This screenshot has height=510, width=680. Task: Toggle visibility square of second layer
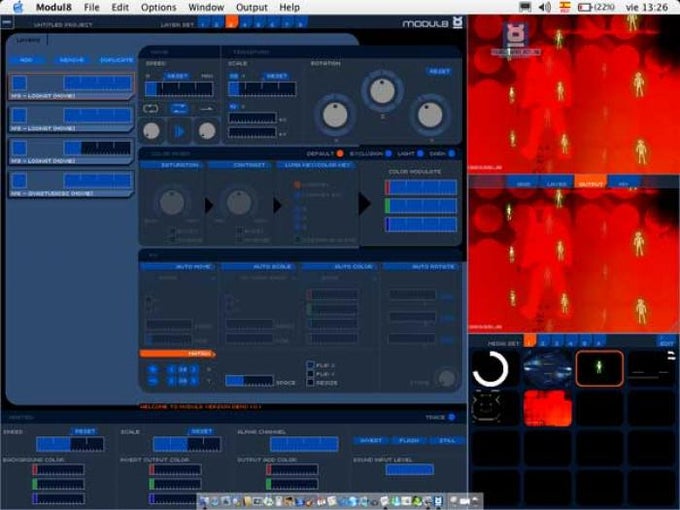click(x=19, y=115)
